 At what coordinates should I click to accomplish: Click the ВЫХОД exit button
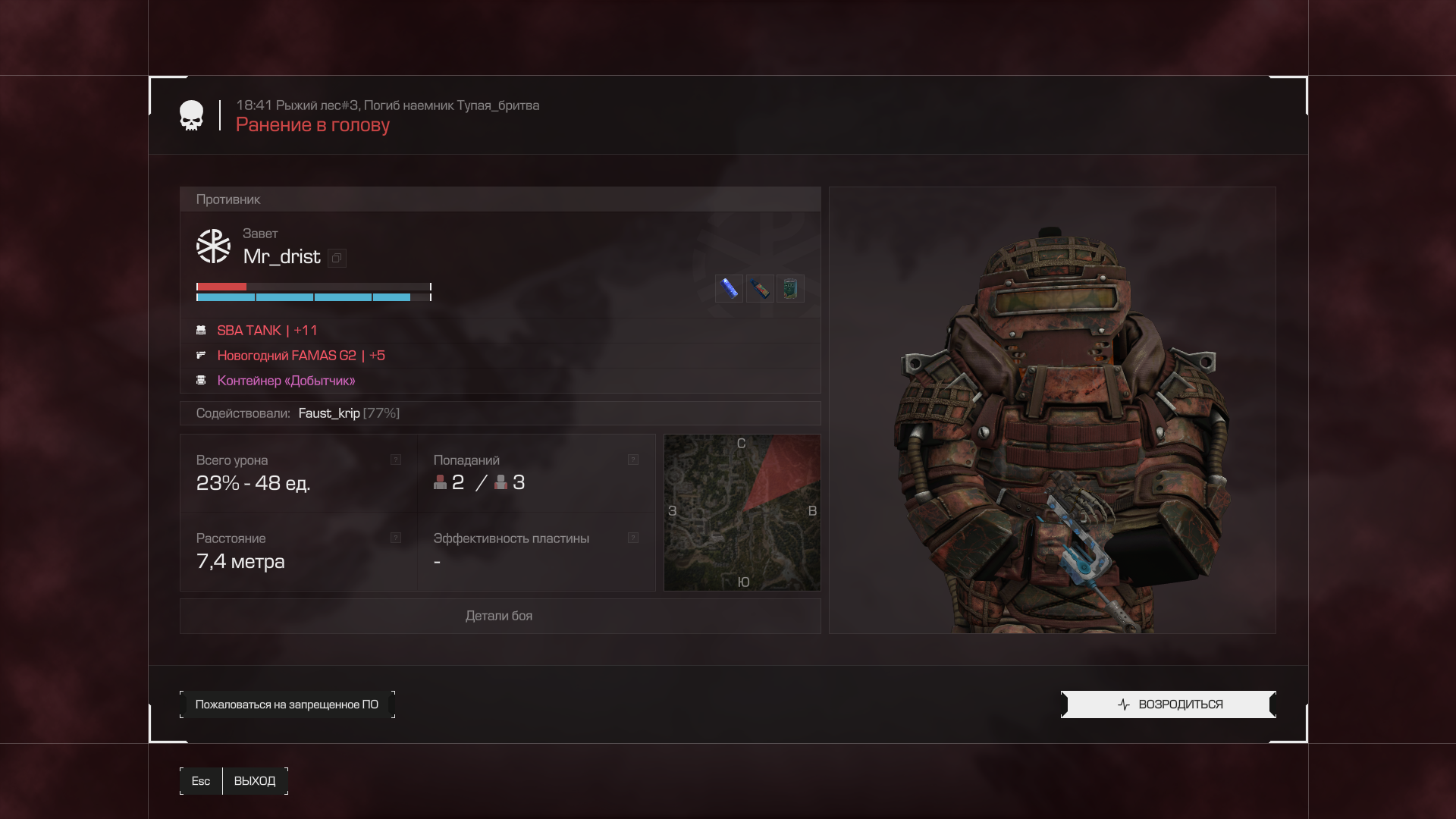[x=255, y=781]
